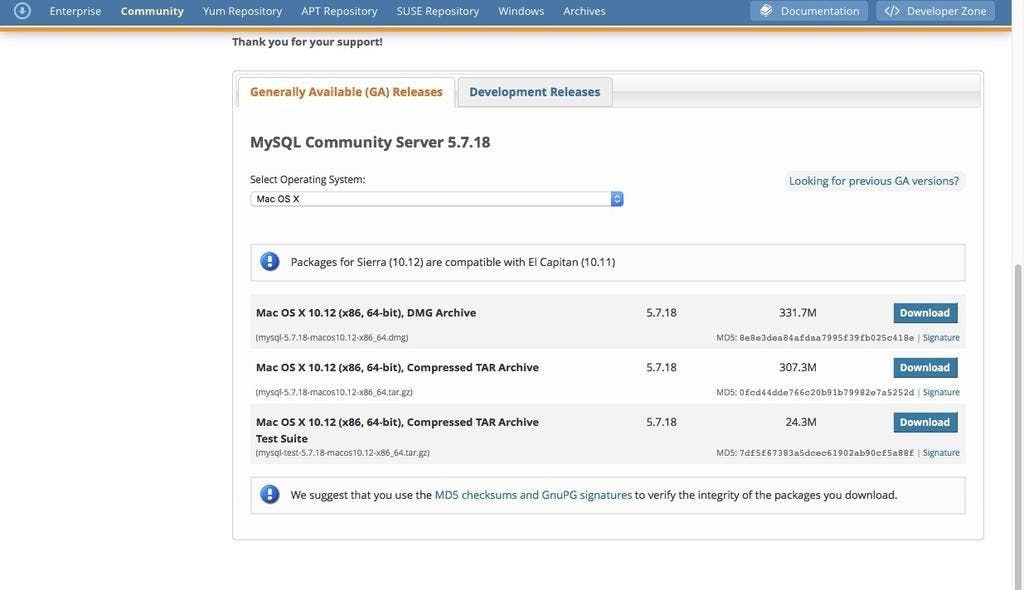1024x590 pixels.
Task: Click the Documentation book icon
Action: point(766,11)
